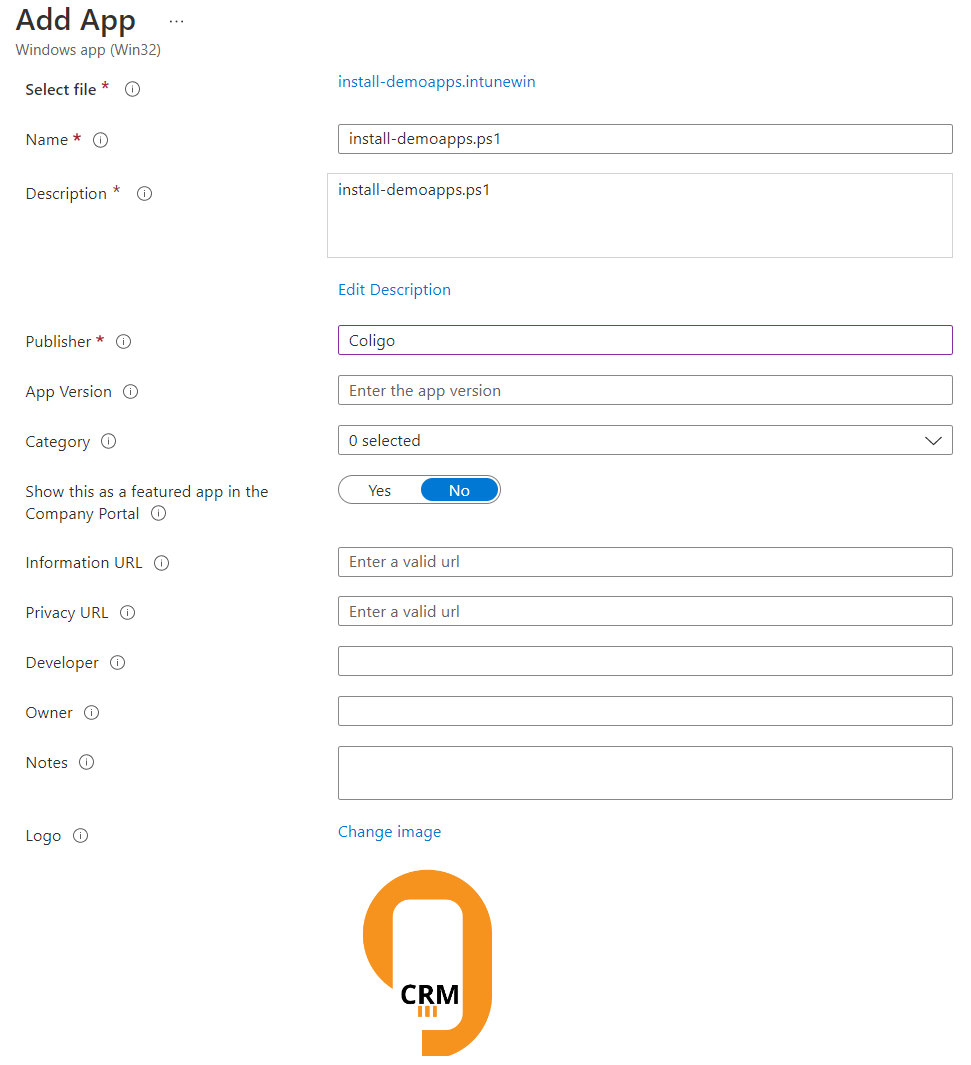This screenshot has width=971, height=1065.
Task: Open the Category info tooltip
Action: click(x=109, y=441)
